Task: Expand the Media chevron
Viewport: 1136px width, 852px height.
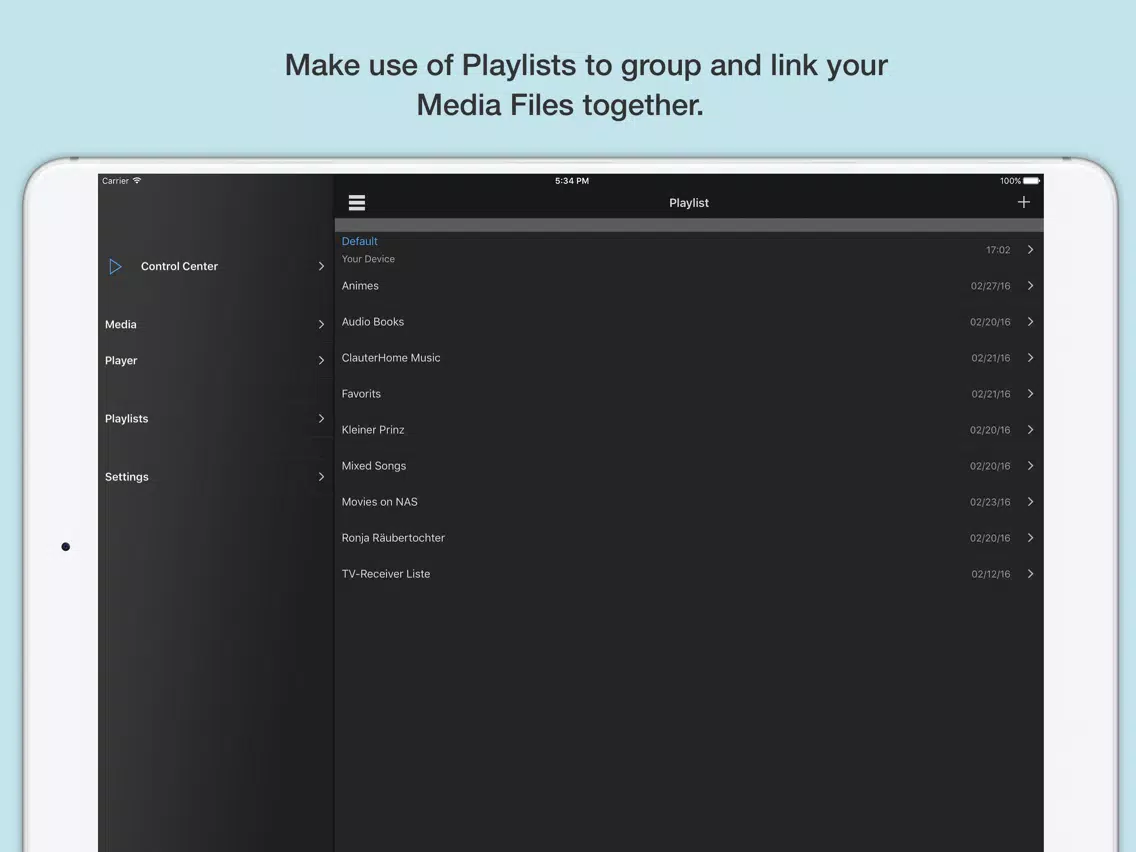Action: point(321,324)
